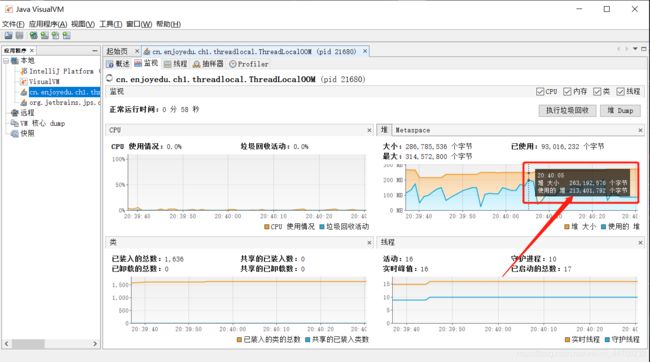Select the 远程 tree item

[x=27, y=112]
